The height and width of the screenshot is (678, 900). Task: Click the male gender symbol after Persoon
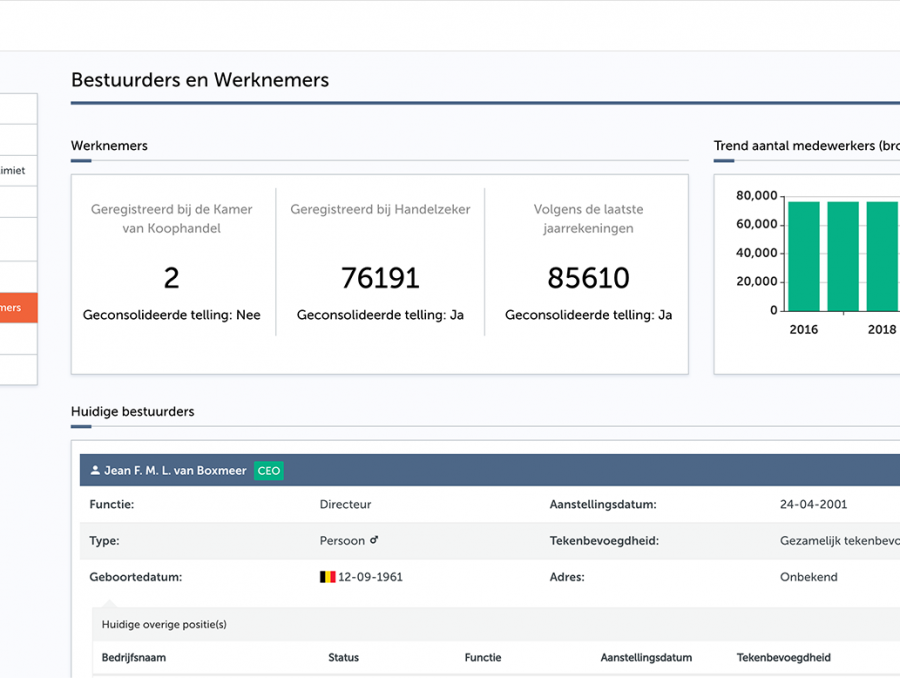[374, 540]
